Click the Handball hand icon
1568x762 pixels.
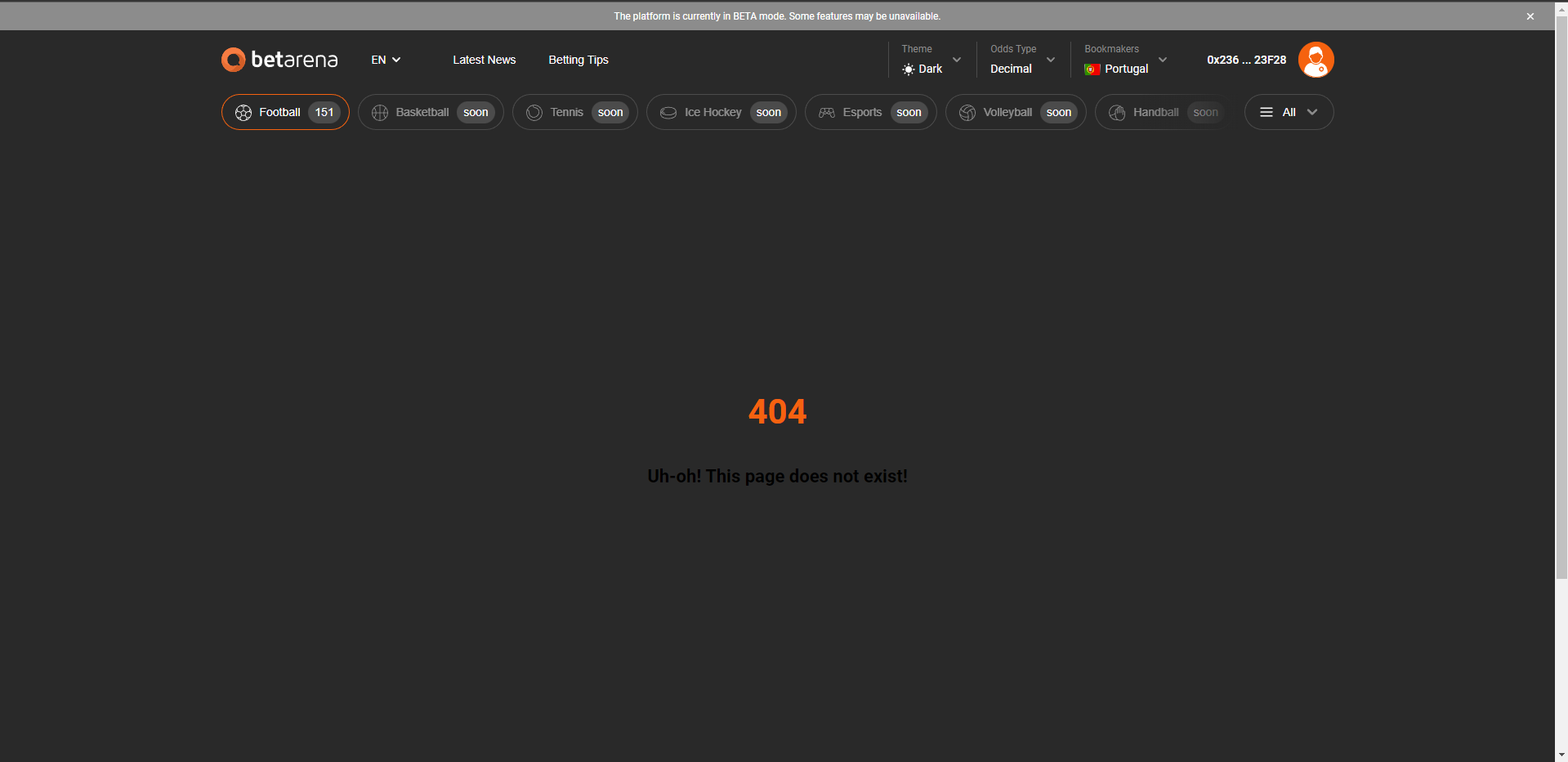[1116, 112]
